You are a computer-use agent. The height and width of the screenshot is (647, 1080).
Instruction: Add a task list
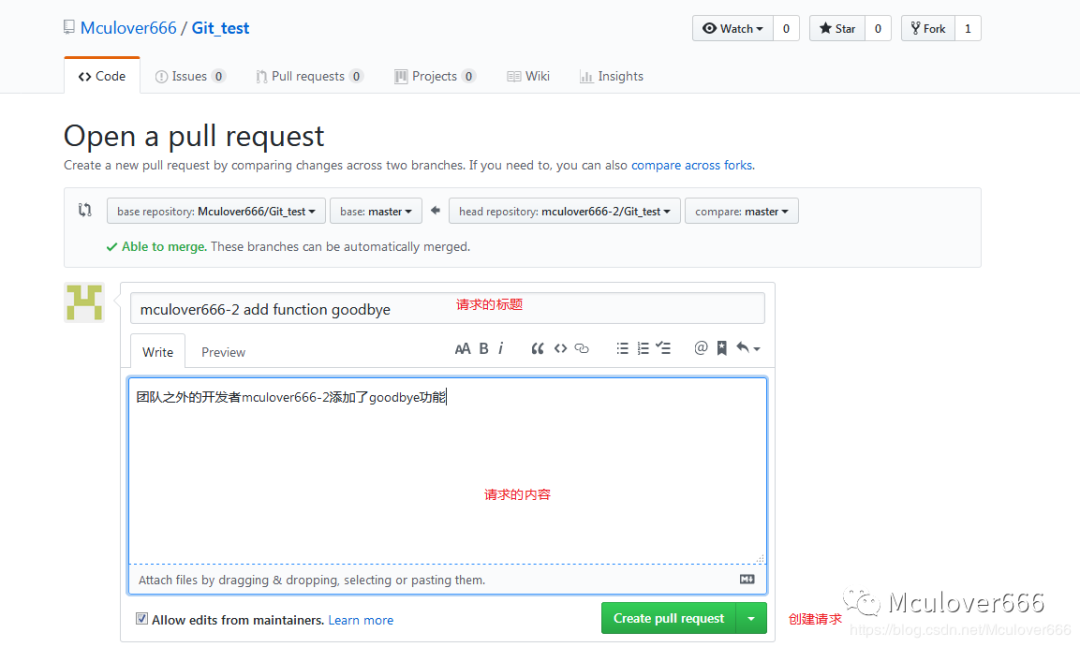point(663,349)
